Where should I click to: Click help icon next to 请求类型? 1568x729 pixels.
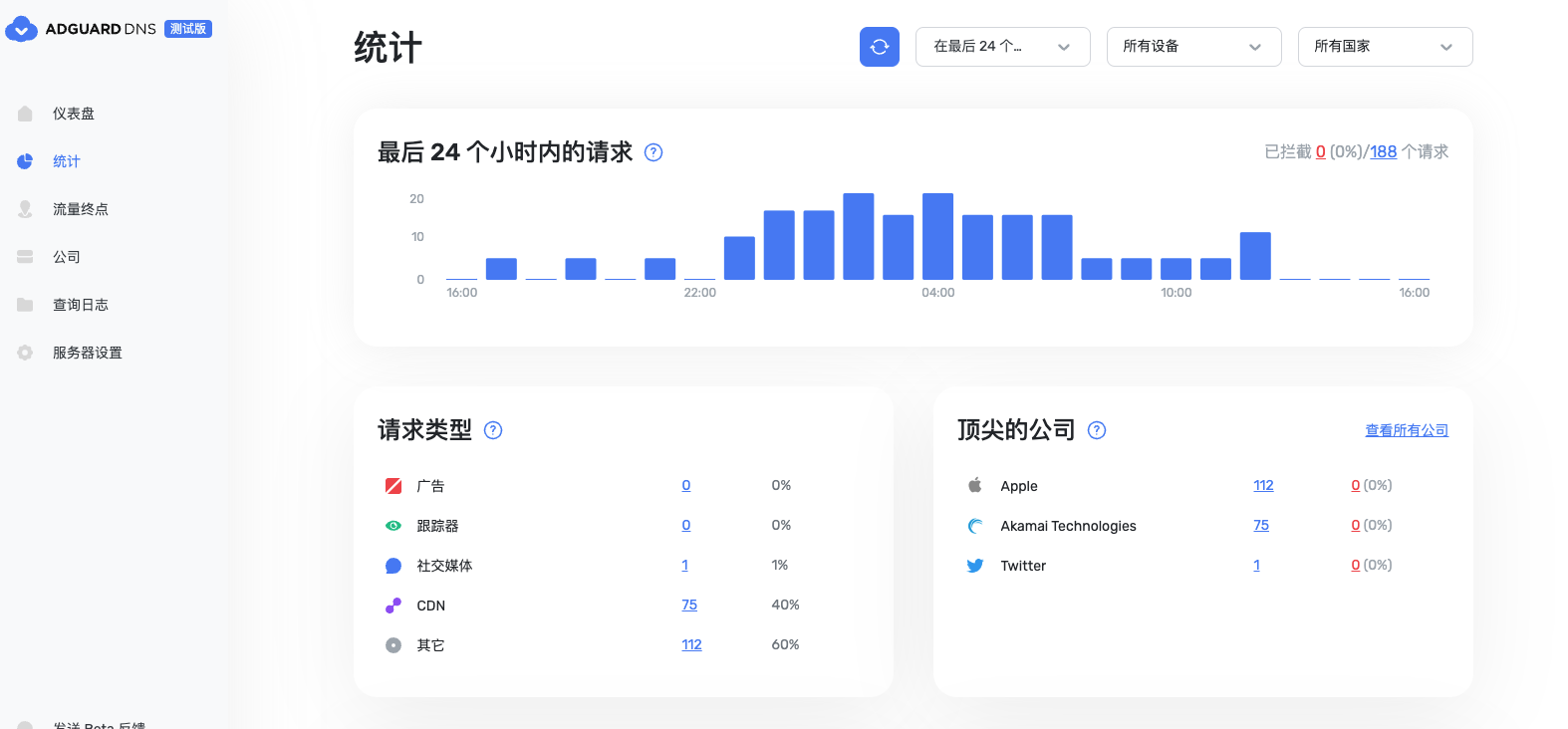click(493, 430)
